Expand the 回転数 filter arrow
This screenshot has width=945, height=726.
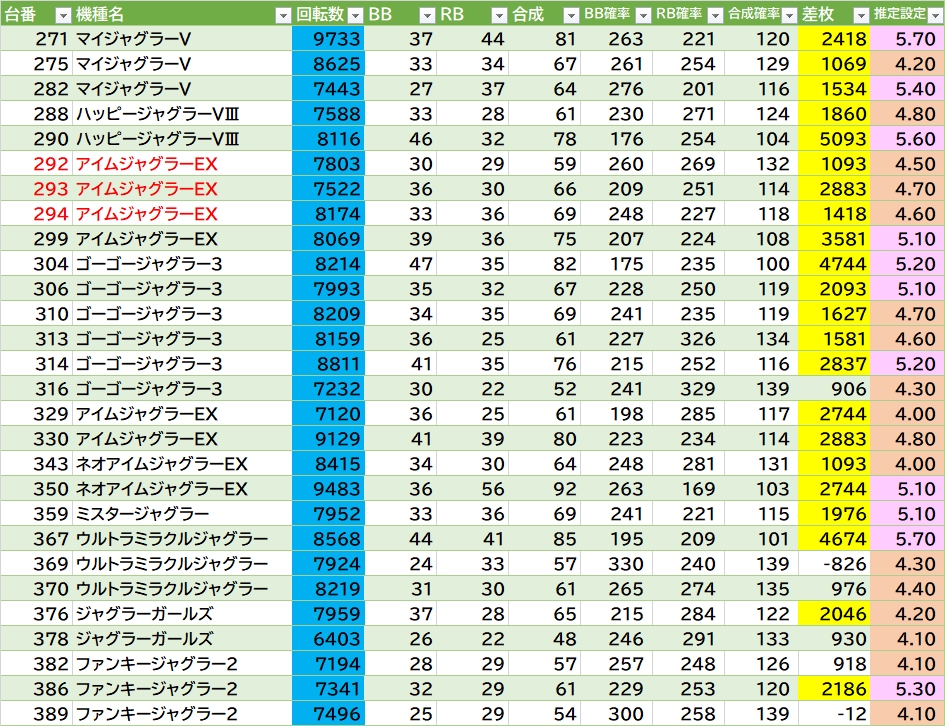coord(354,15)
